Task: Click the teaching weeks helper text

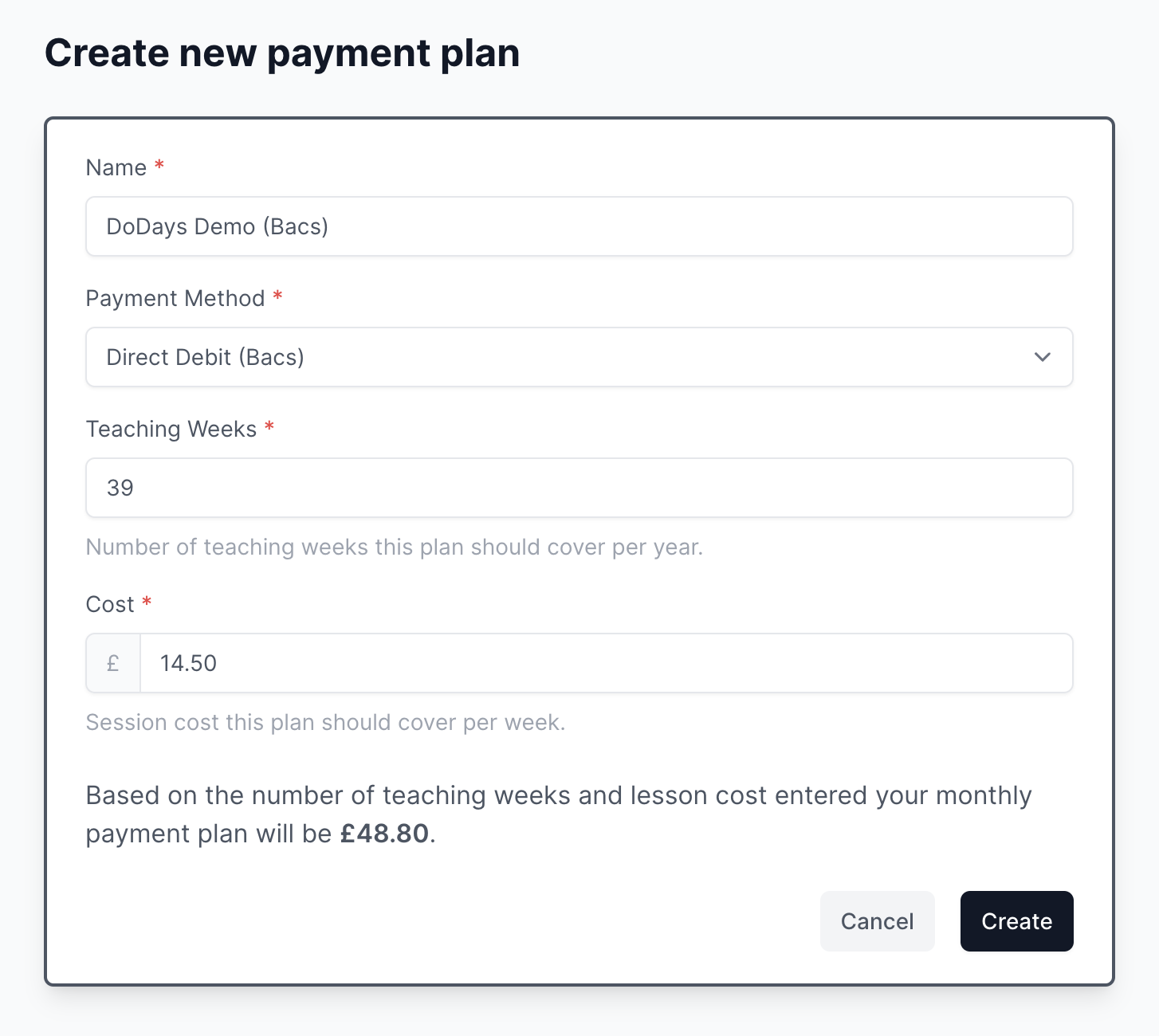Action: [x=394, y=547]
